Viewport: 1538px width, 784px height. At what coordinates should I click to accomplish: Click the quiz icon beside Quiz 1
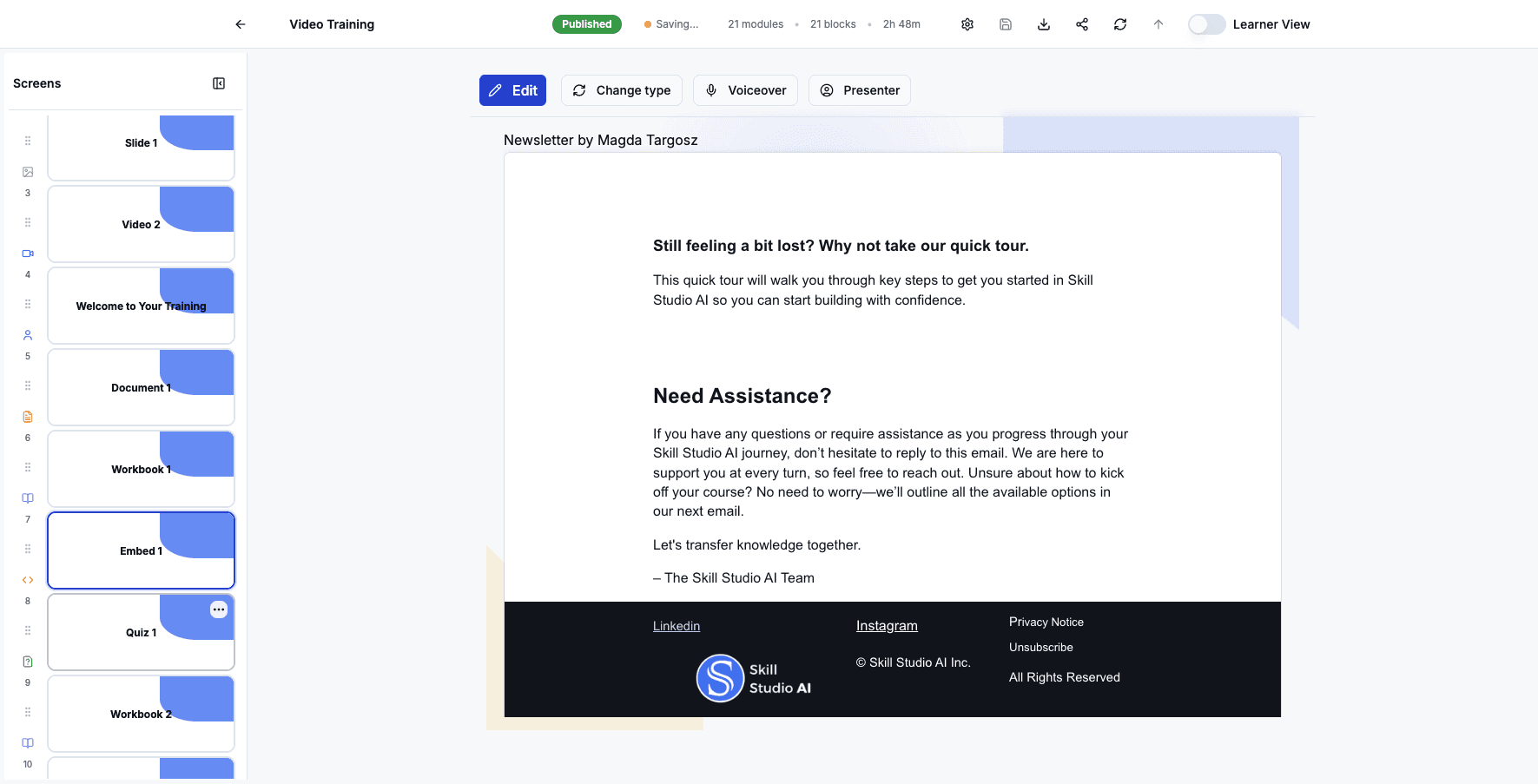click(27, 661)
